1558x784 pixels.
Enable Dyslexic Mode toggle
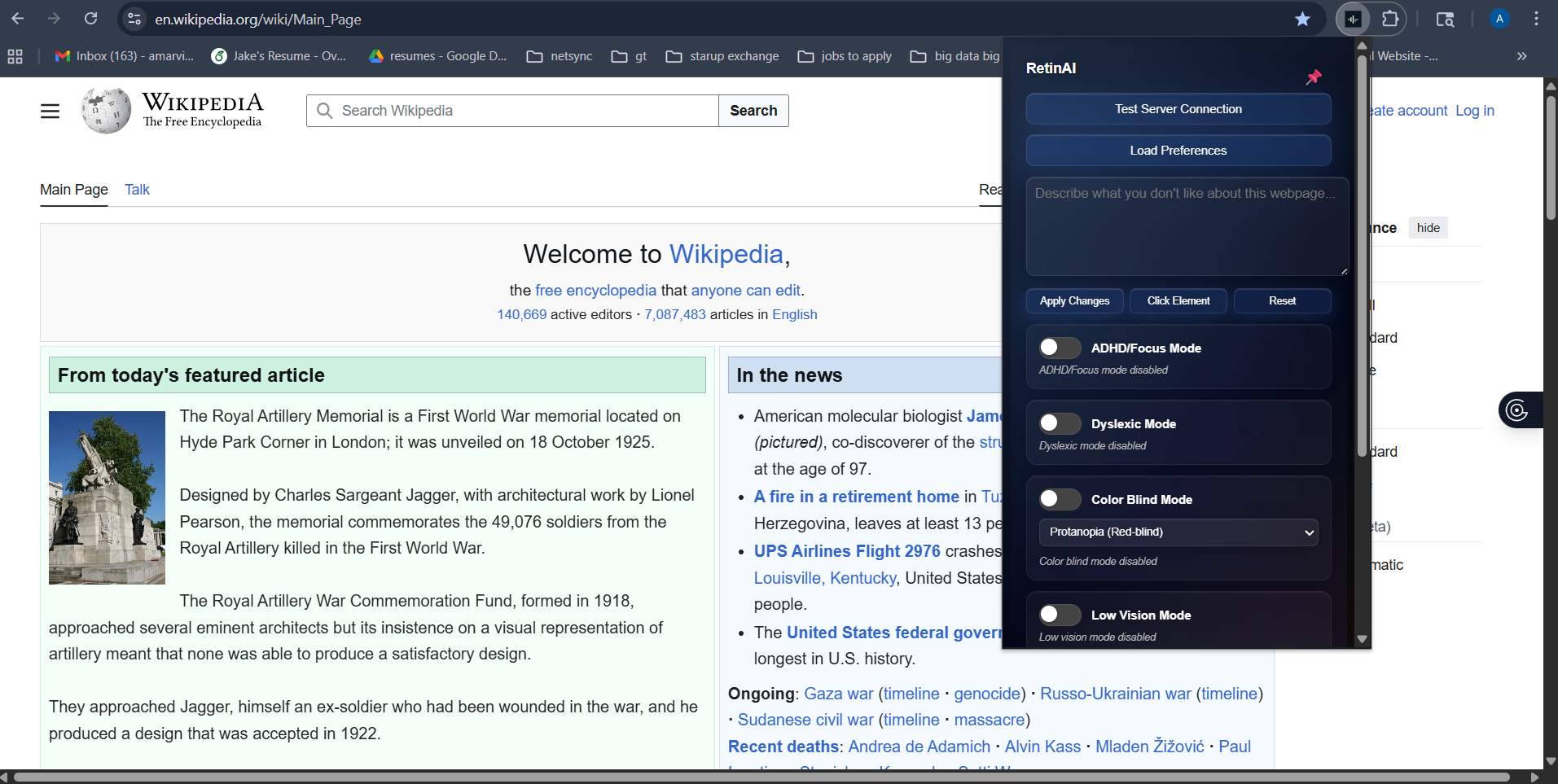[x=1060, y=423]
